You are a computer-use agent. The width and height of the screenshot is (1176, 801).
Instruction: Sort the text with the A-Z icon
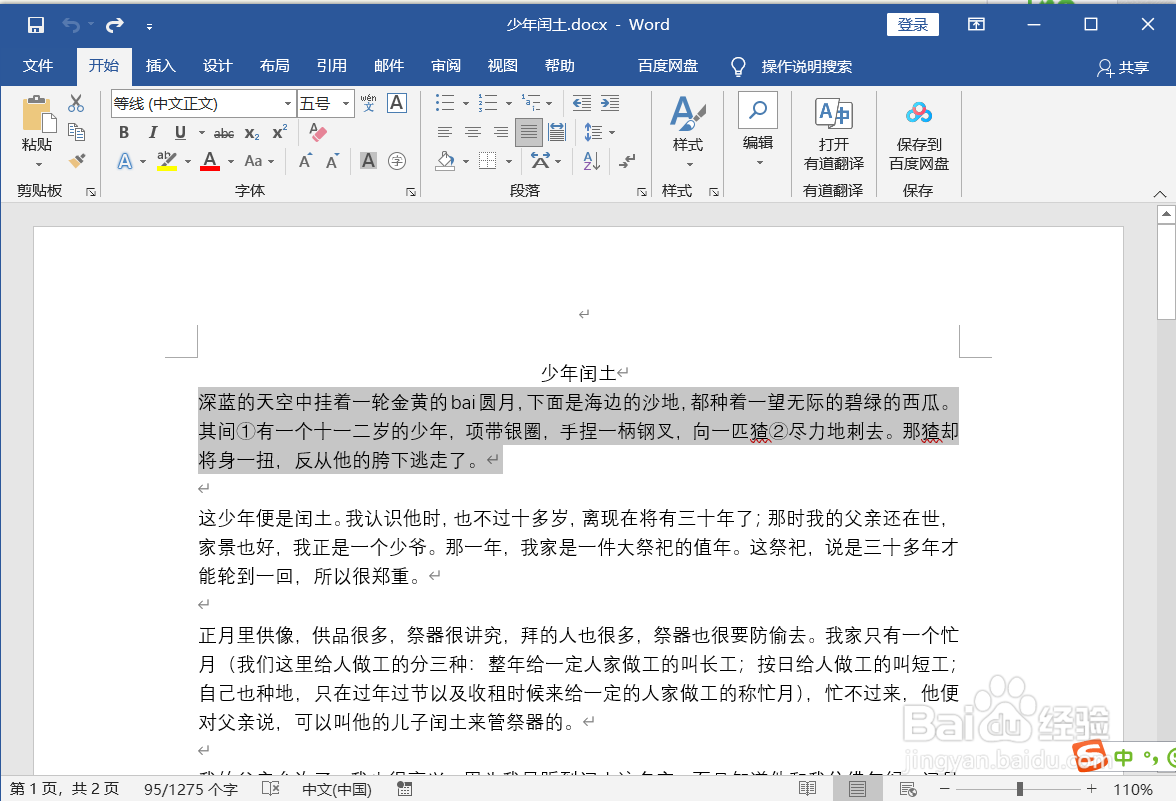click(592, 161)
